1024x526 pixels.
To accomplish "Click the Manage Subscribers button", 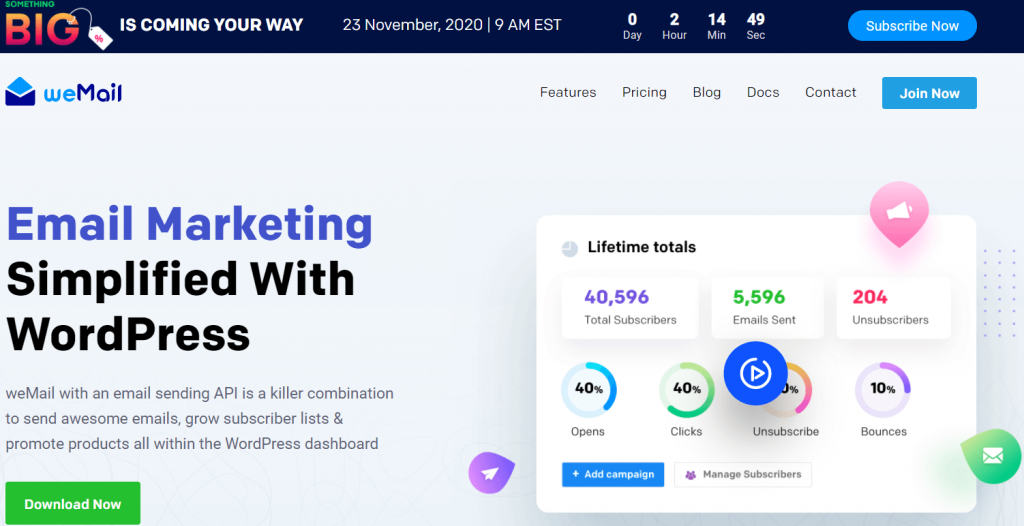I will coord(743,474).
